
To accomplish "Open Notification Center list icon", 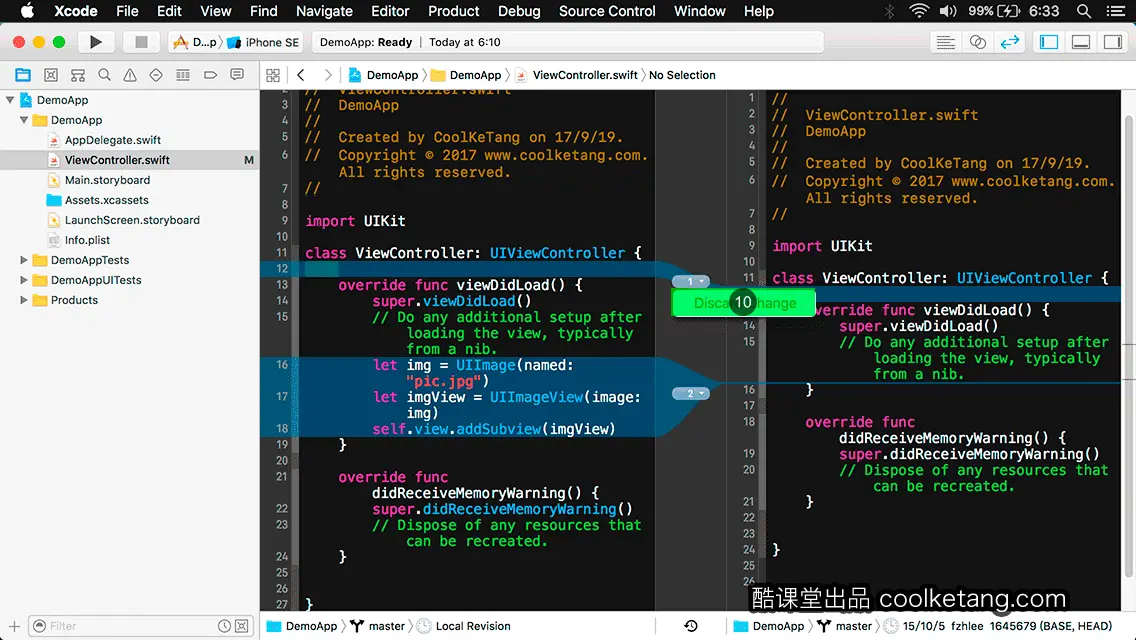I will (x=1116, y=11).
